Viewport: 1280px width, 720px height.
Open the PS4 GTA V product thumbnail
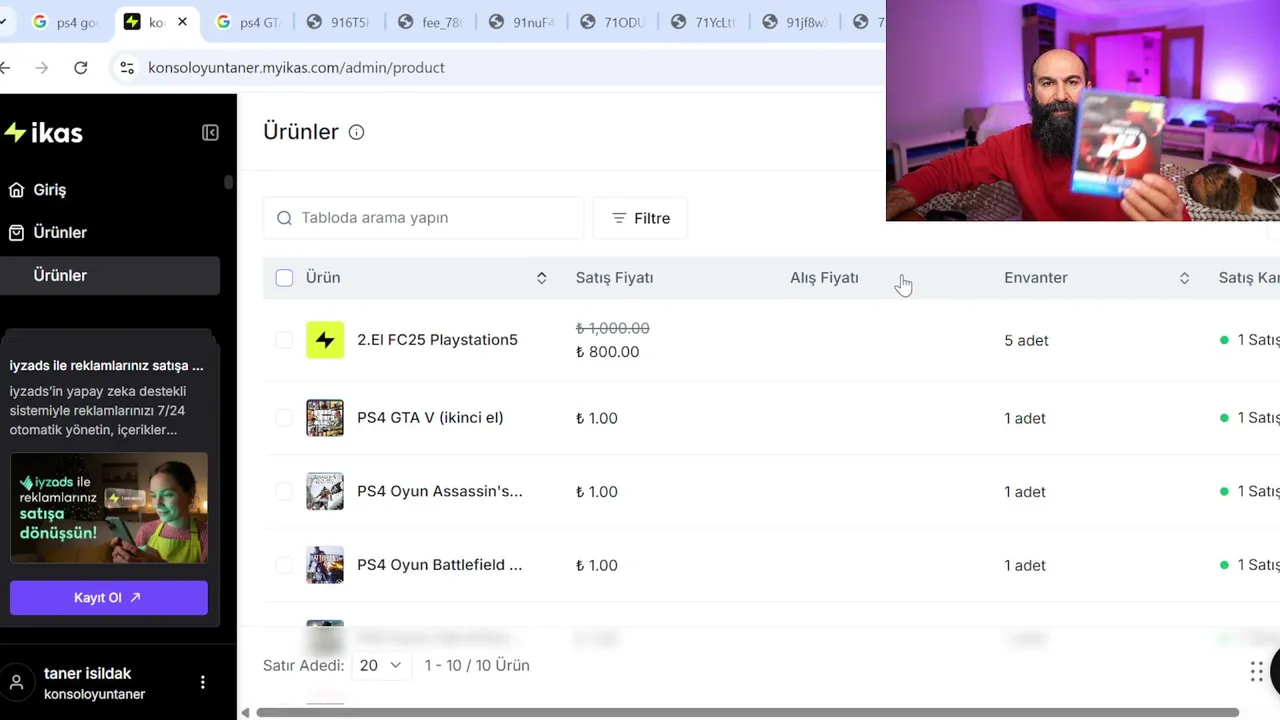(325, 418)
